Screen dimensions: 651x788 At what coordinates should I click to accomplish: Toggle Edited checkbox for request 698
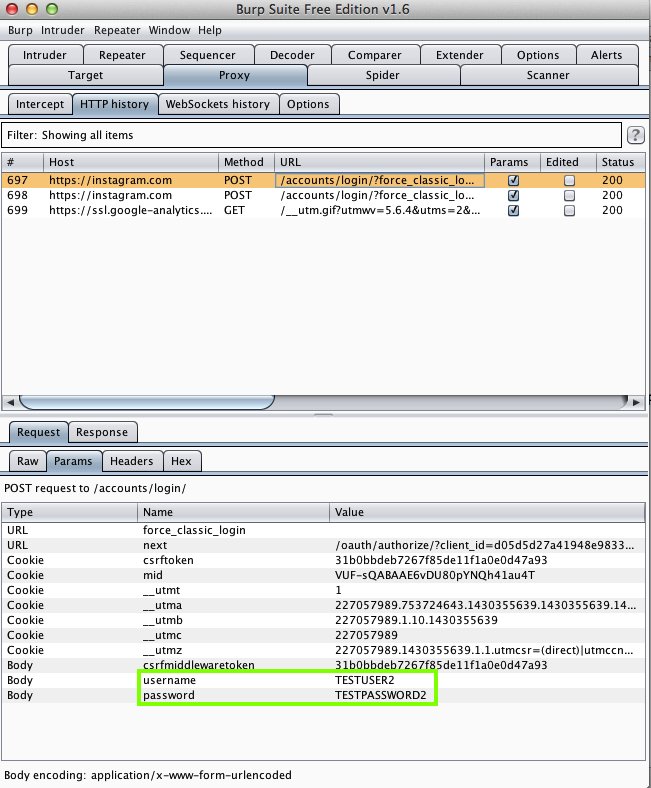pyautogui.click(x=569, y=195)
